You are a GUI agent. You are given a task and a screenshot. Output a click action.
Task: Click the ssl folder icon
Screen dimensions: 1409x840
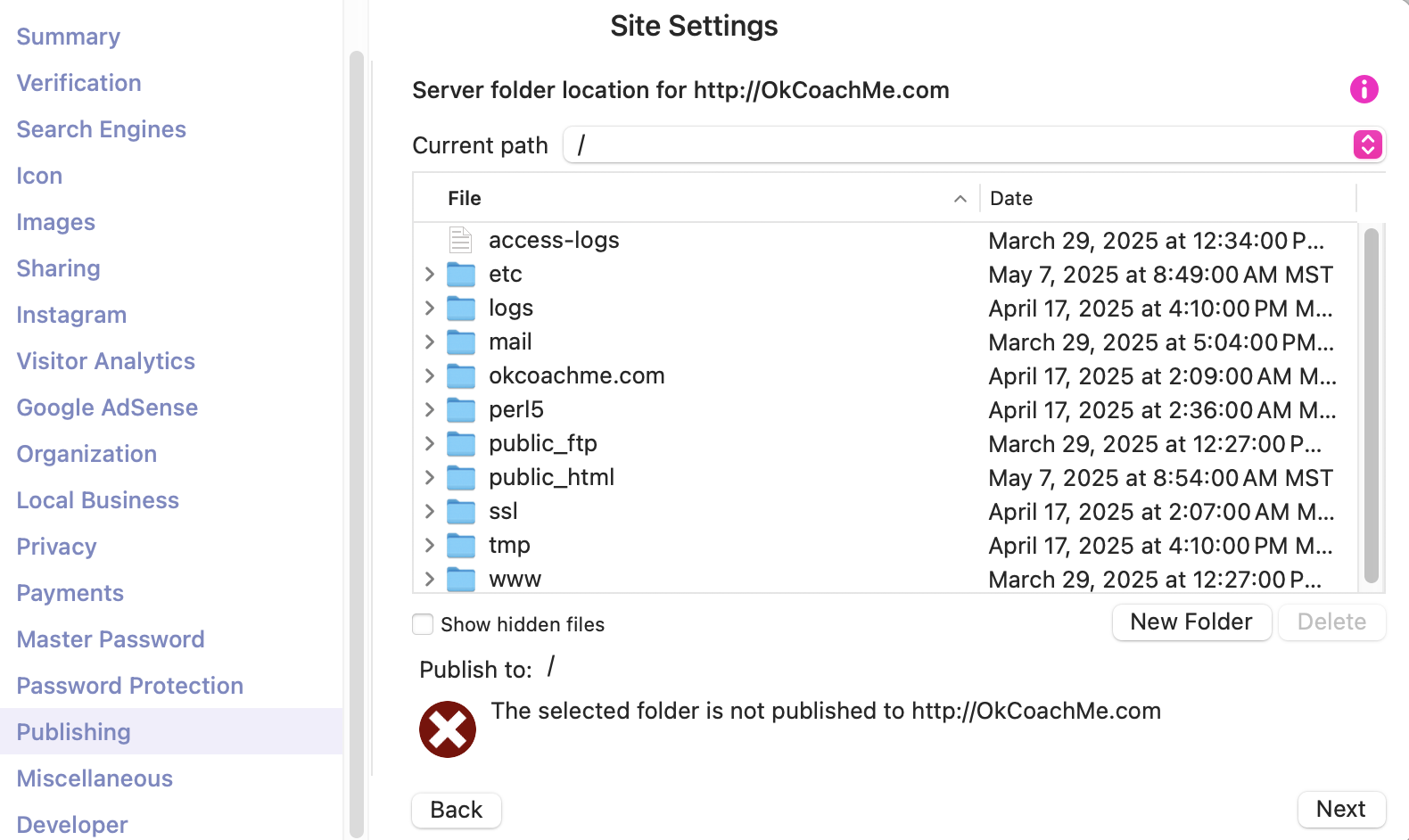[461, 512]
